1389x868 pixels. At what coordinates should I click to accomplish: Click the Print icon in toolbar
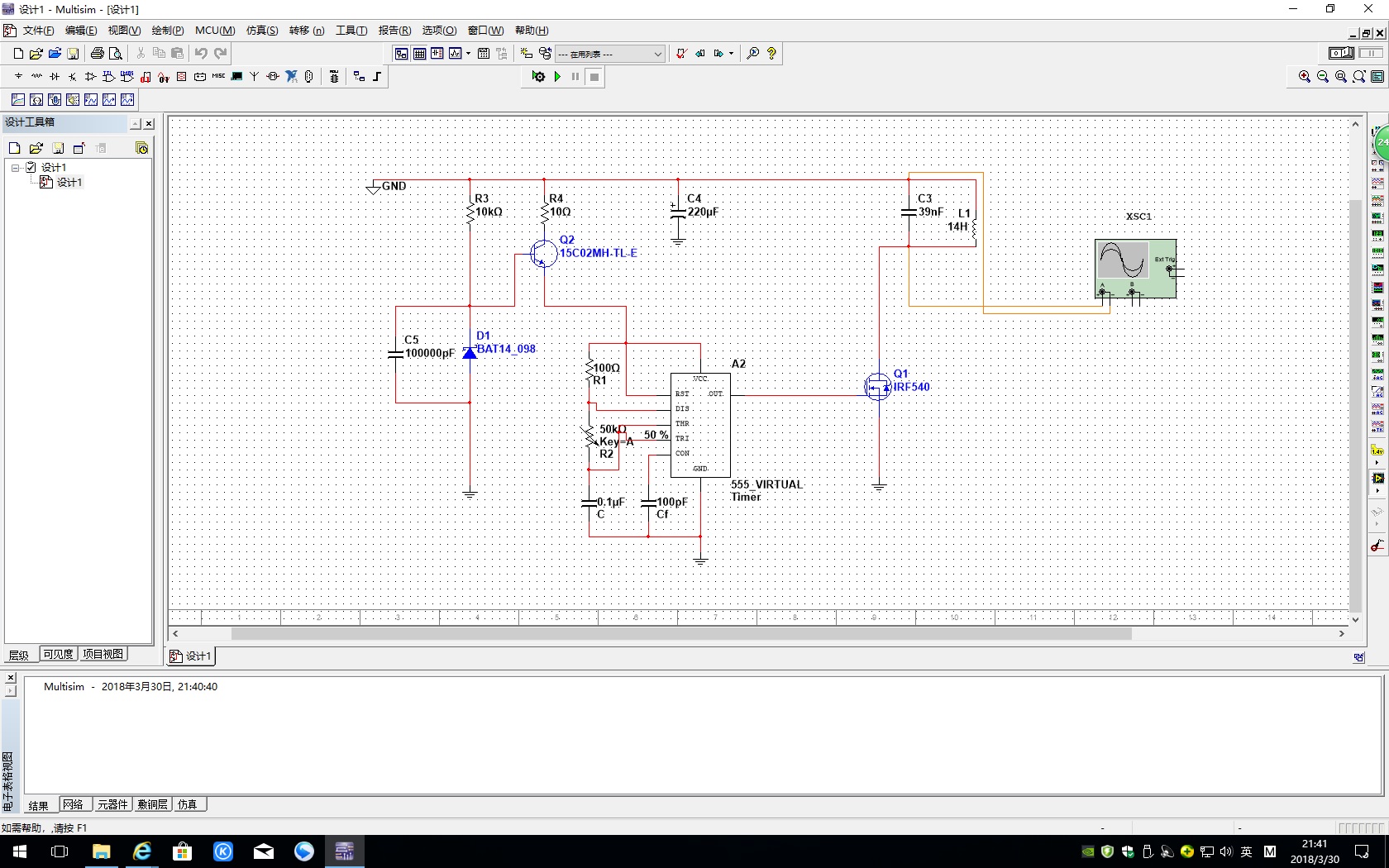(97, 54)
